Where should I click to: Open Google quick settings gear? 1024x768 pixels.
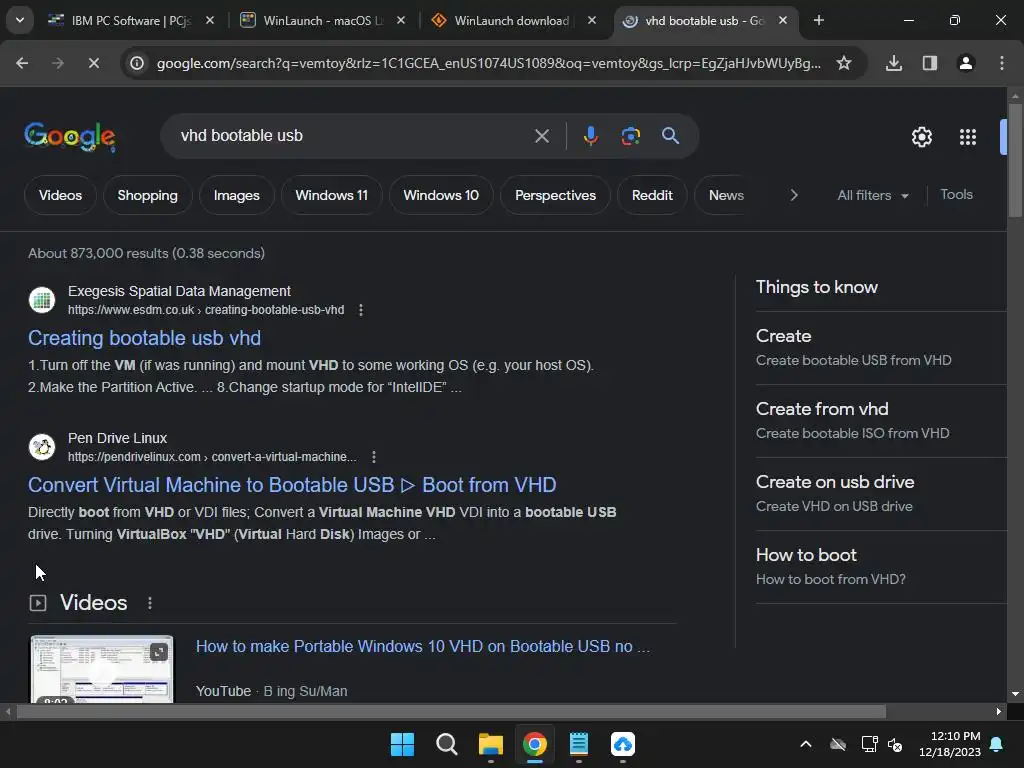921,137
